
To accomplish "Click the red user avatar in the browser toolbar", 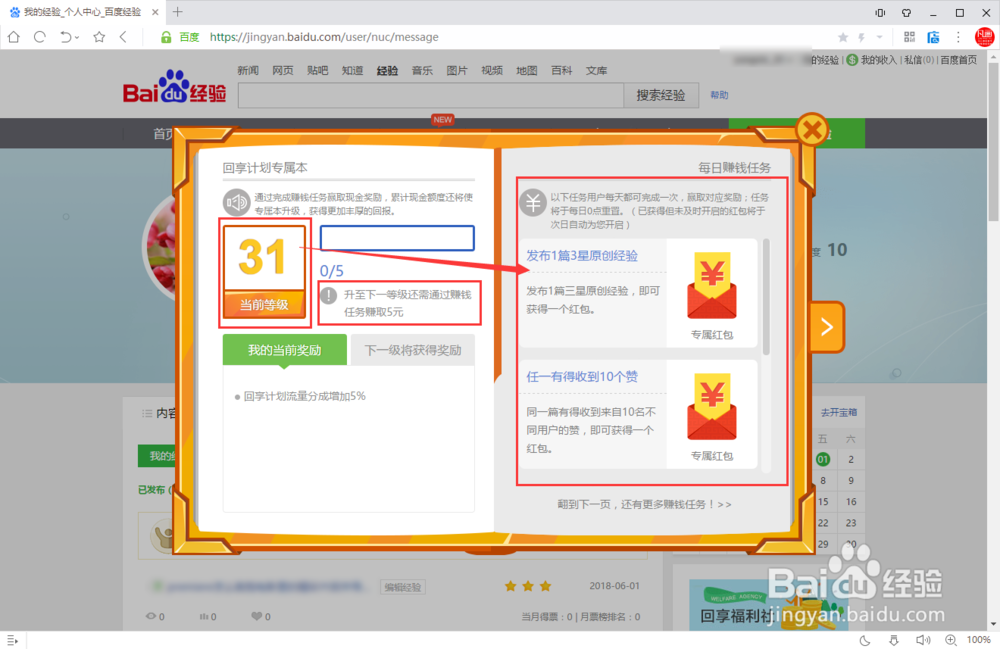I will tap(984, 37).
